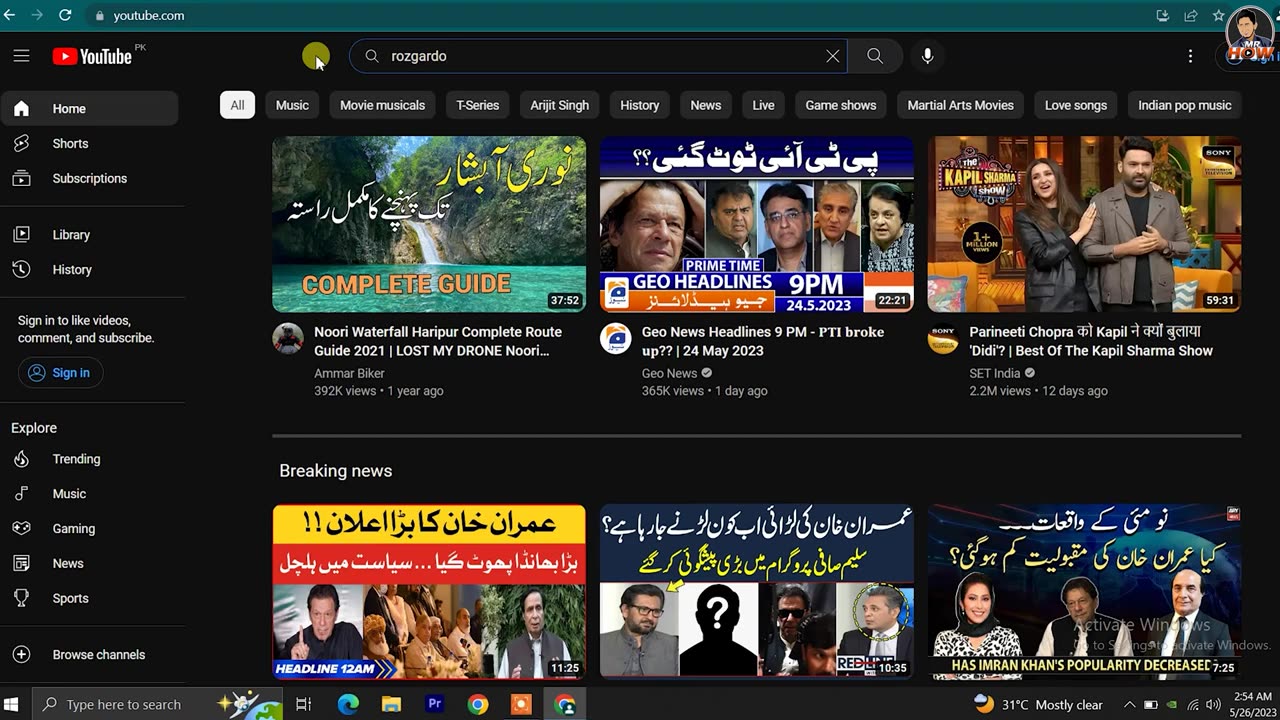Open Noori Waterfall video thumbnail
Viewport: 1280px width, 720px height.
(x=429, y=224)
